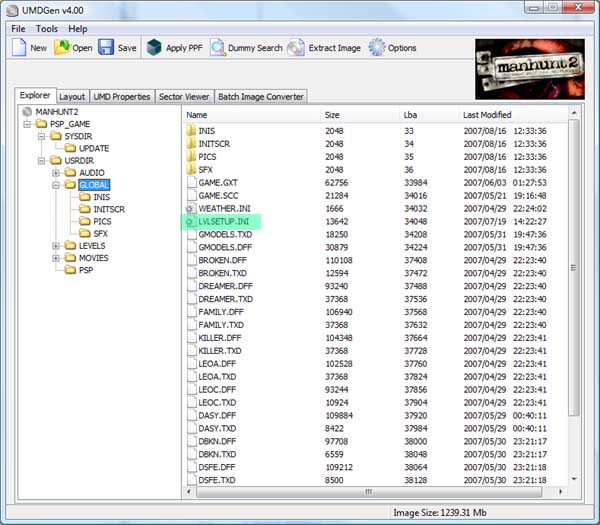This screenshot has width=600, height=525.
Task: Click the BROKEN.DFF file icon
Action: tap(191, 260)
